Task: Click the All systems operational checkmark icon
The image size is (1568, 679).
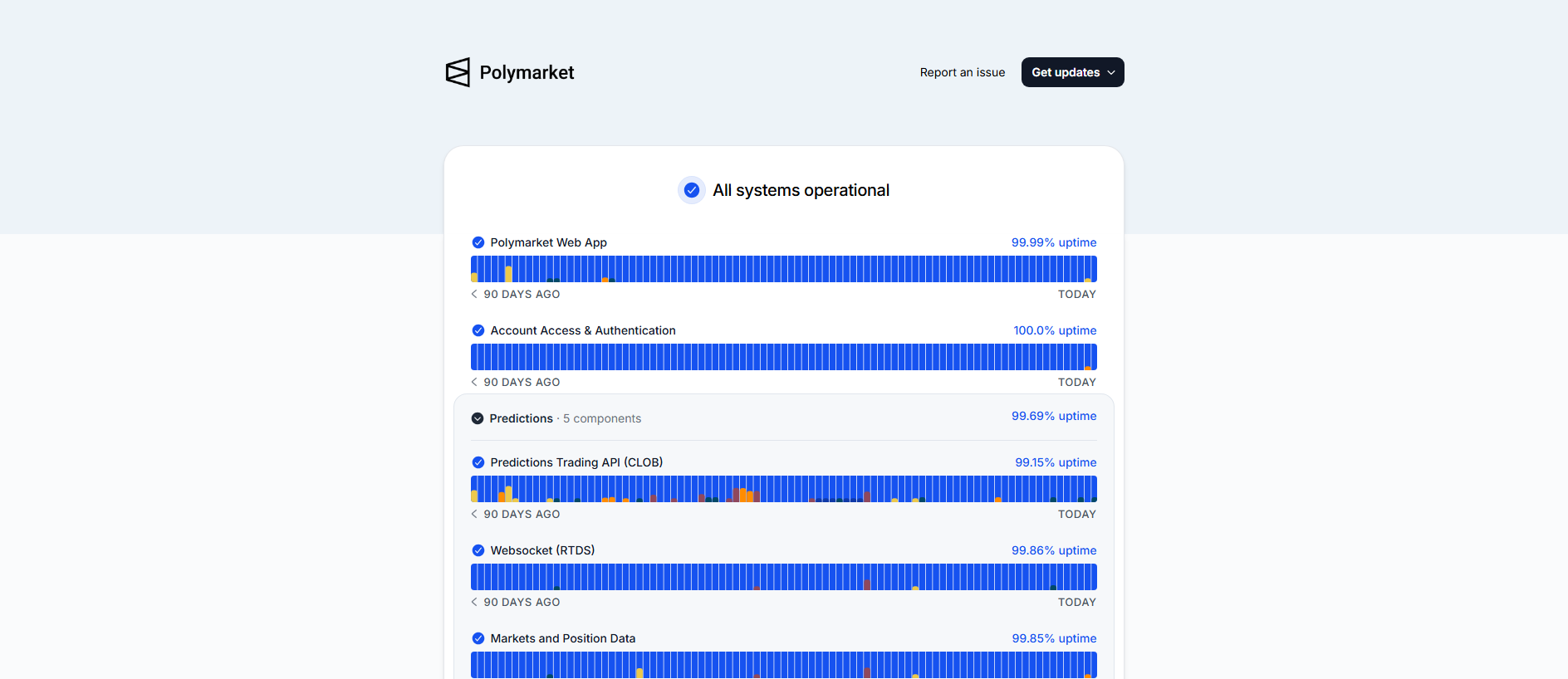Action: [692, 190]
